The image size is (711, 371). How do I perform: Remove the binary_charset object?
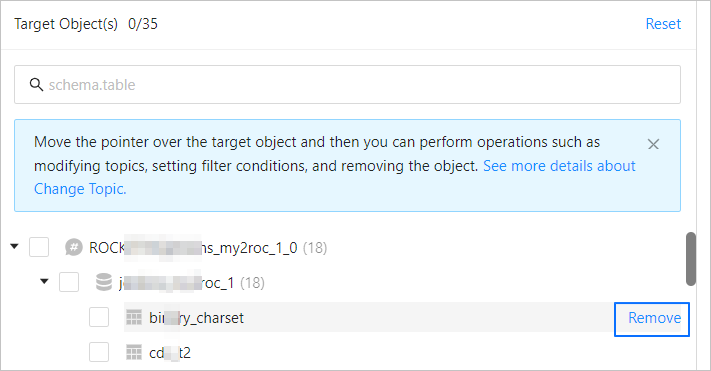[x=652, y=319]
